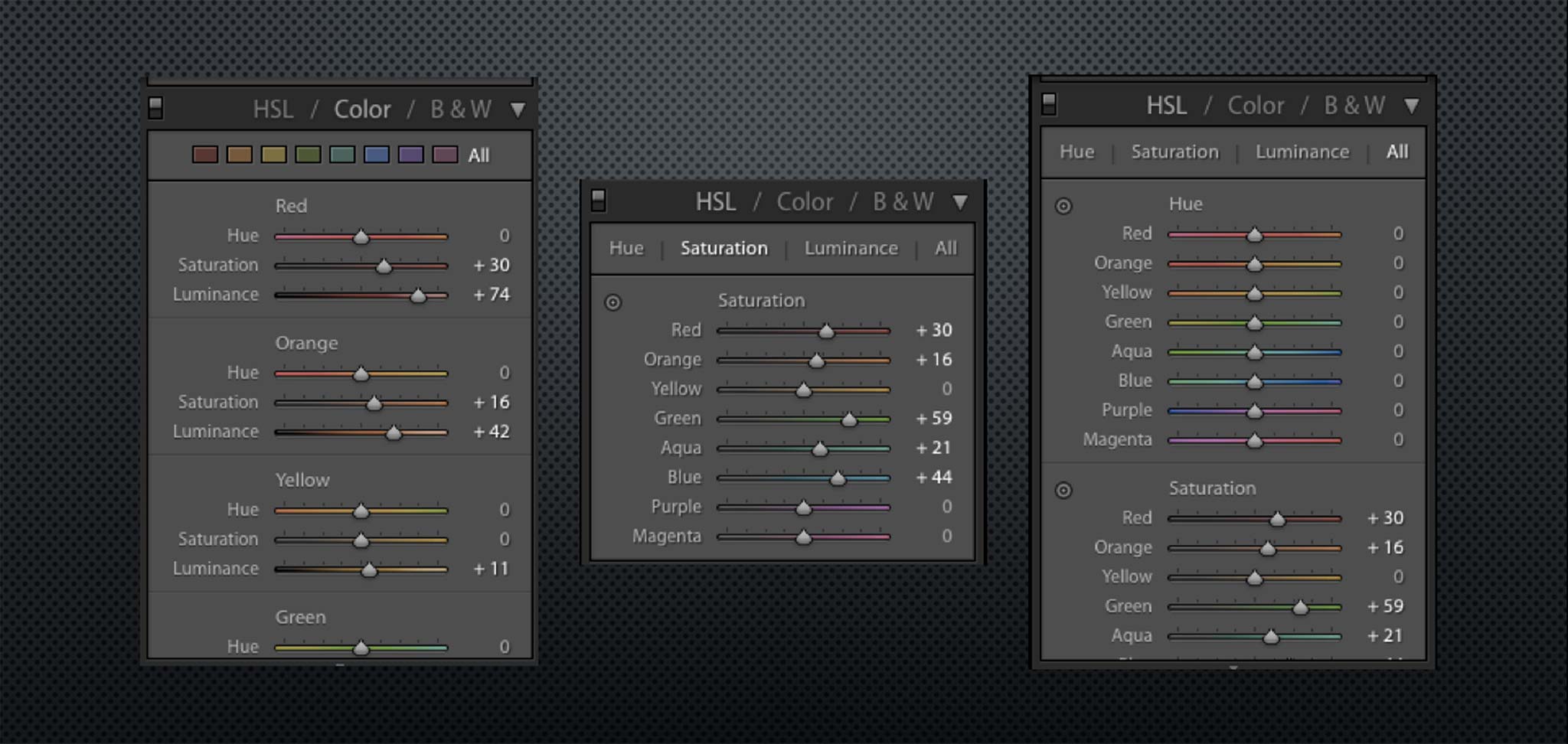Collapse the right HSL panel triangle

(1412, 106)
